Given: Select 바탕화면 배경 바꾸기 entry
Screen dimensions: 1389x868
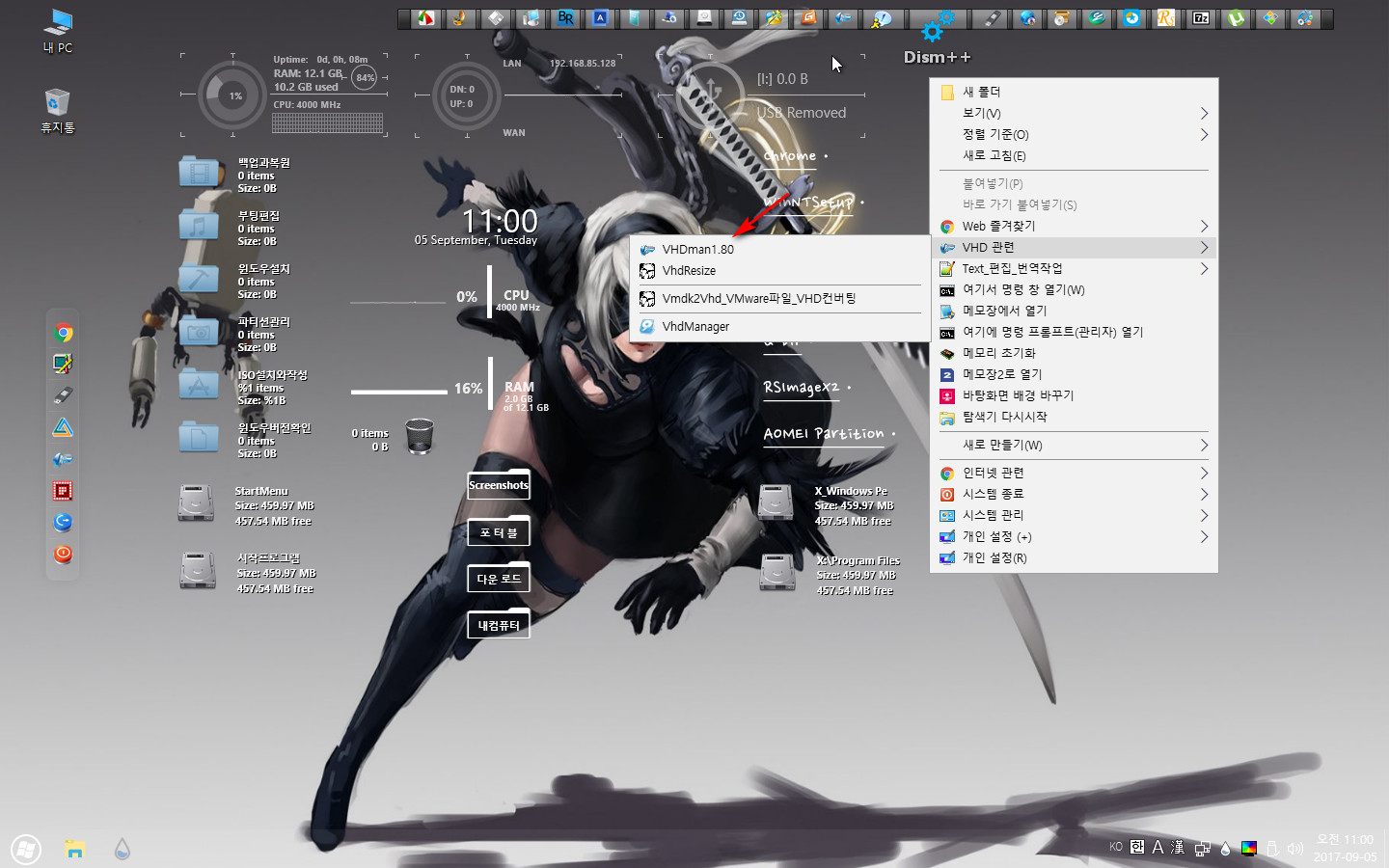Looking at the screenshot, I should coord(1074,395).
